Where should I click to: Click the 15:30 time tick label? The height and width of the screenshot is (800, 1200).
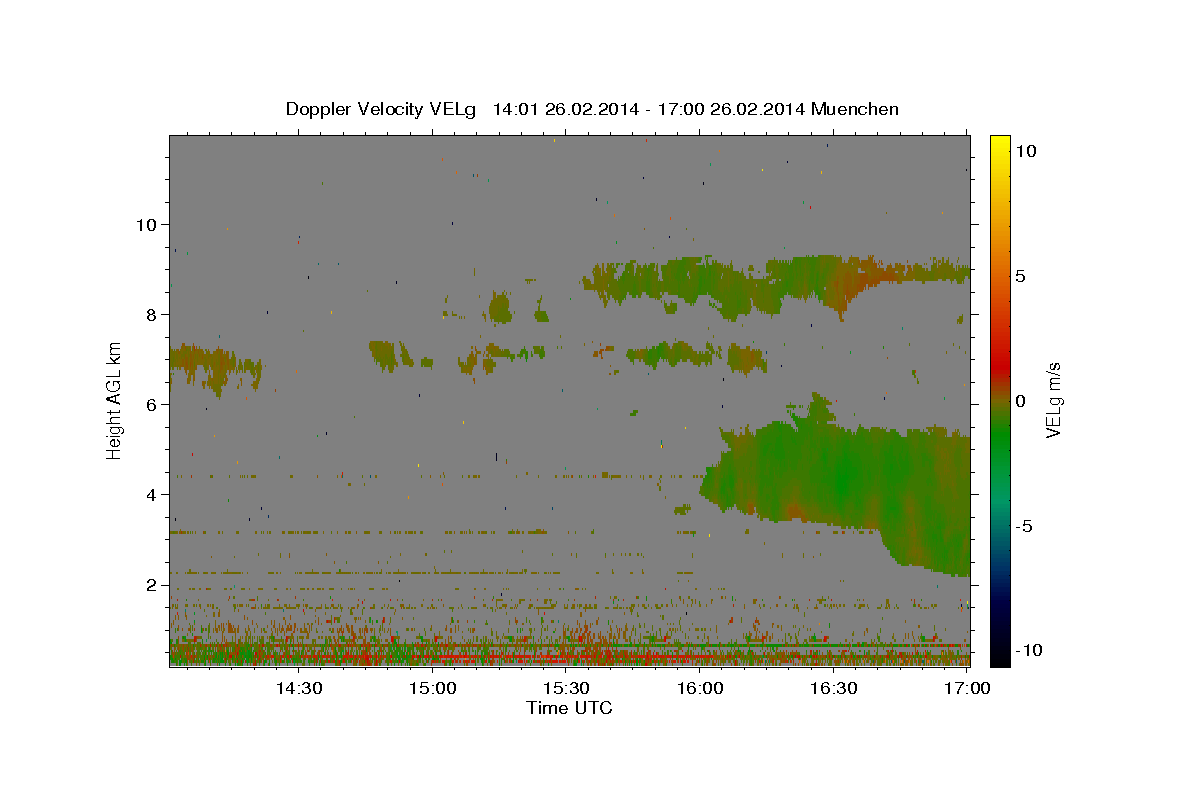[566, 688]
